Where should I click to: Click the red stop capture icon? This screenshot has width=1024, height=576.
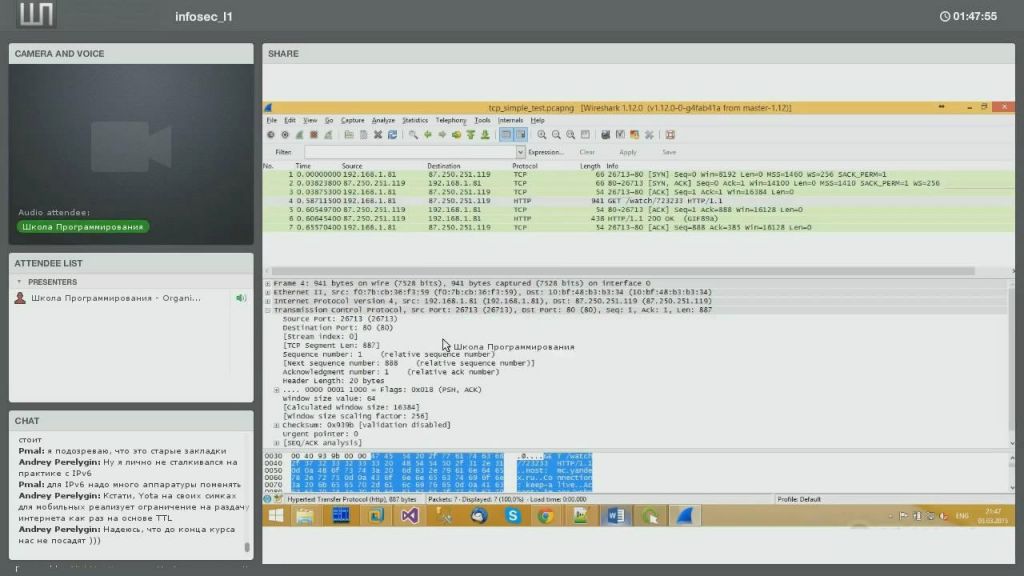[x=313, y=135]
